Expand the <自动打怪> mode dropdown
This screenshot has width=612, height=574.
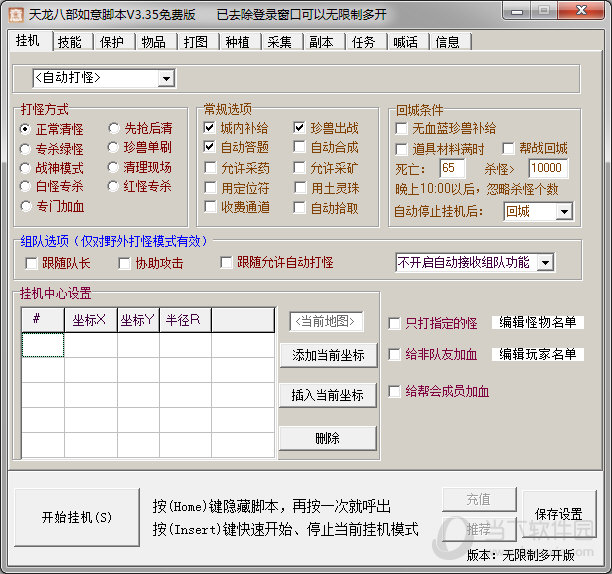click(166, 78)
